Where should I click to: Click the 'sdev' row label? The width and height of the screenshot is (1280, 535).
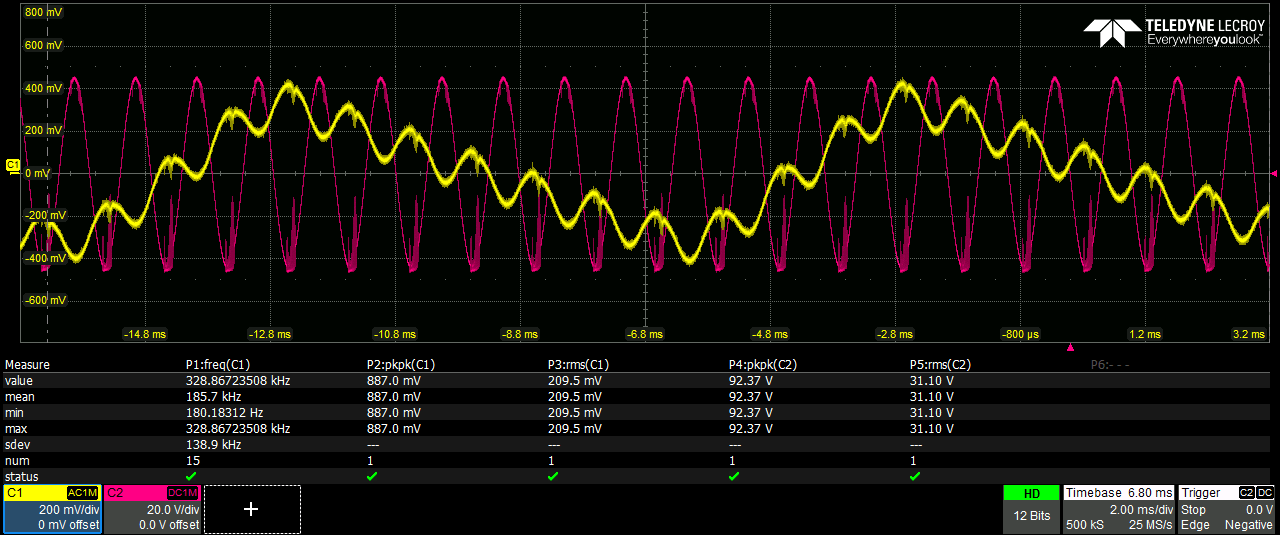coord(17,445)
